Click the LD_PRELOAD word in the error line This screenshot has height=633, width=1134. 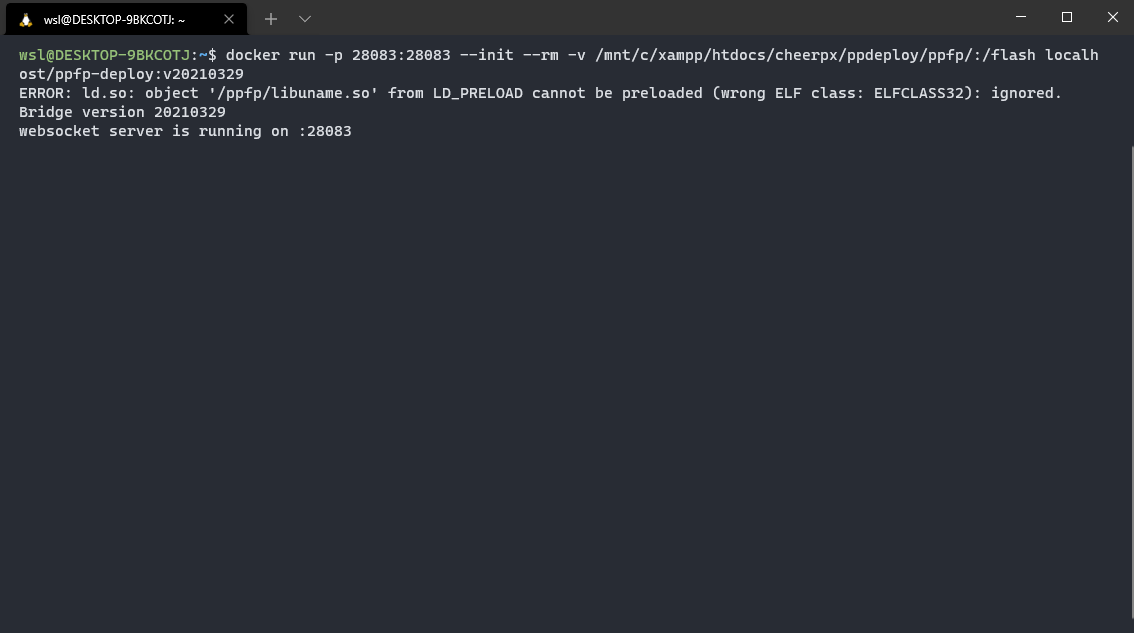tap(477, 93)
